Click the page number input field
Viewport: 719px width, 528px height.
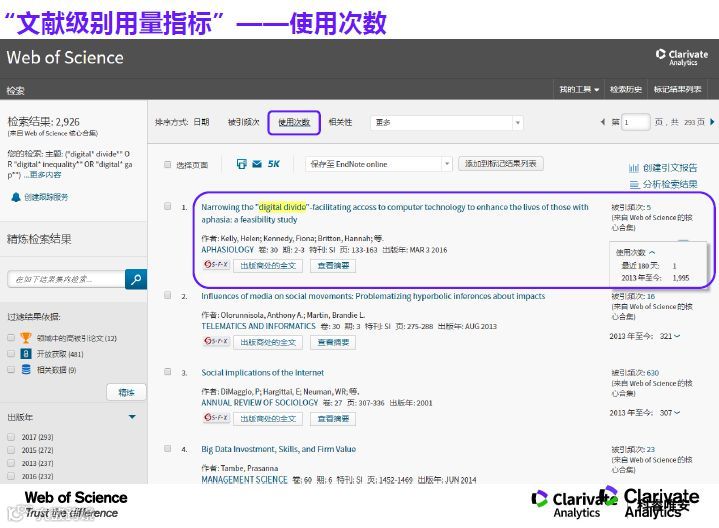click(636, 122)
